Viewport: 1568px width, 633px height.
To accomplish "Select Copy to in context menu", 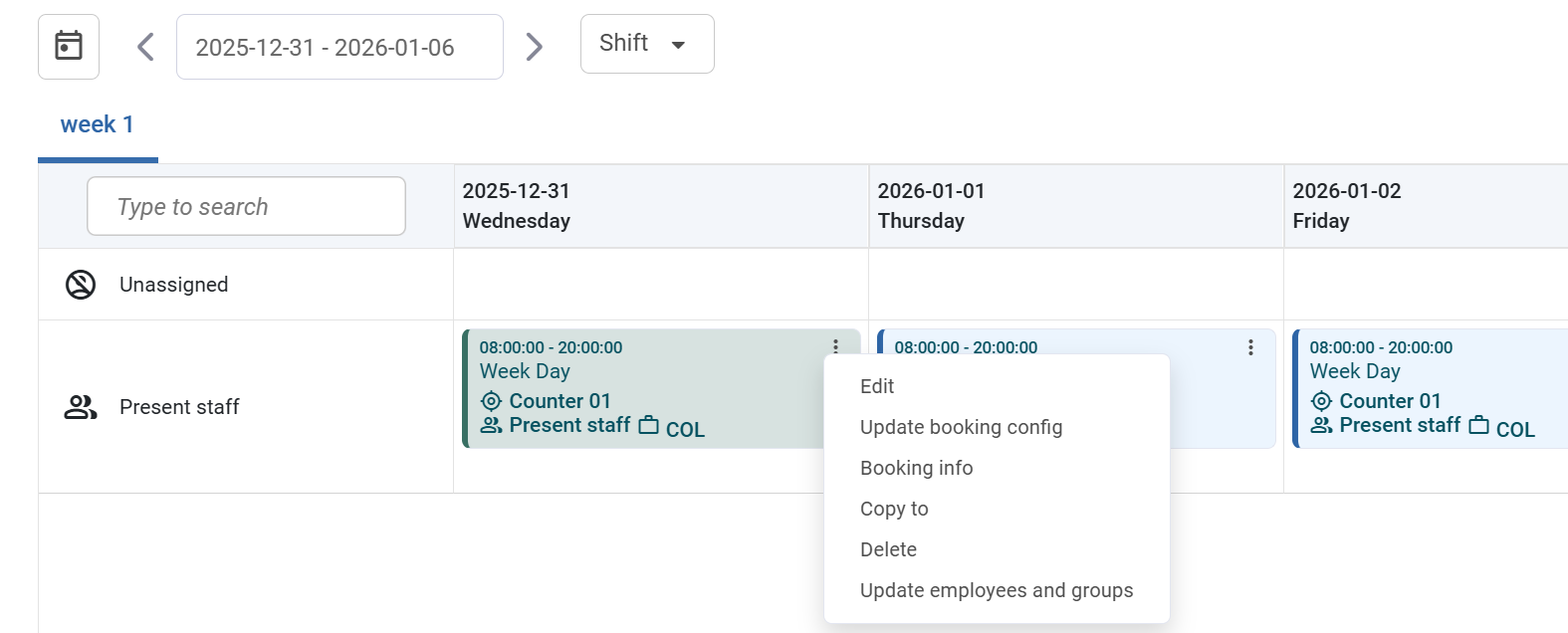I will (x=894, y=509).
